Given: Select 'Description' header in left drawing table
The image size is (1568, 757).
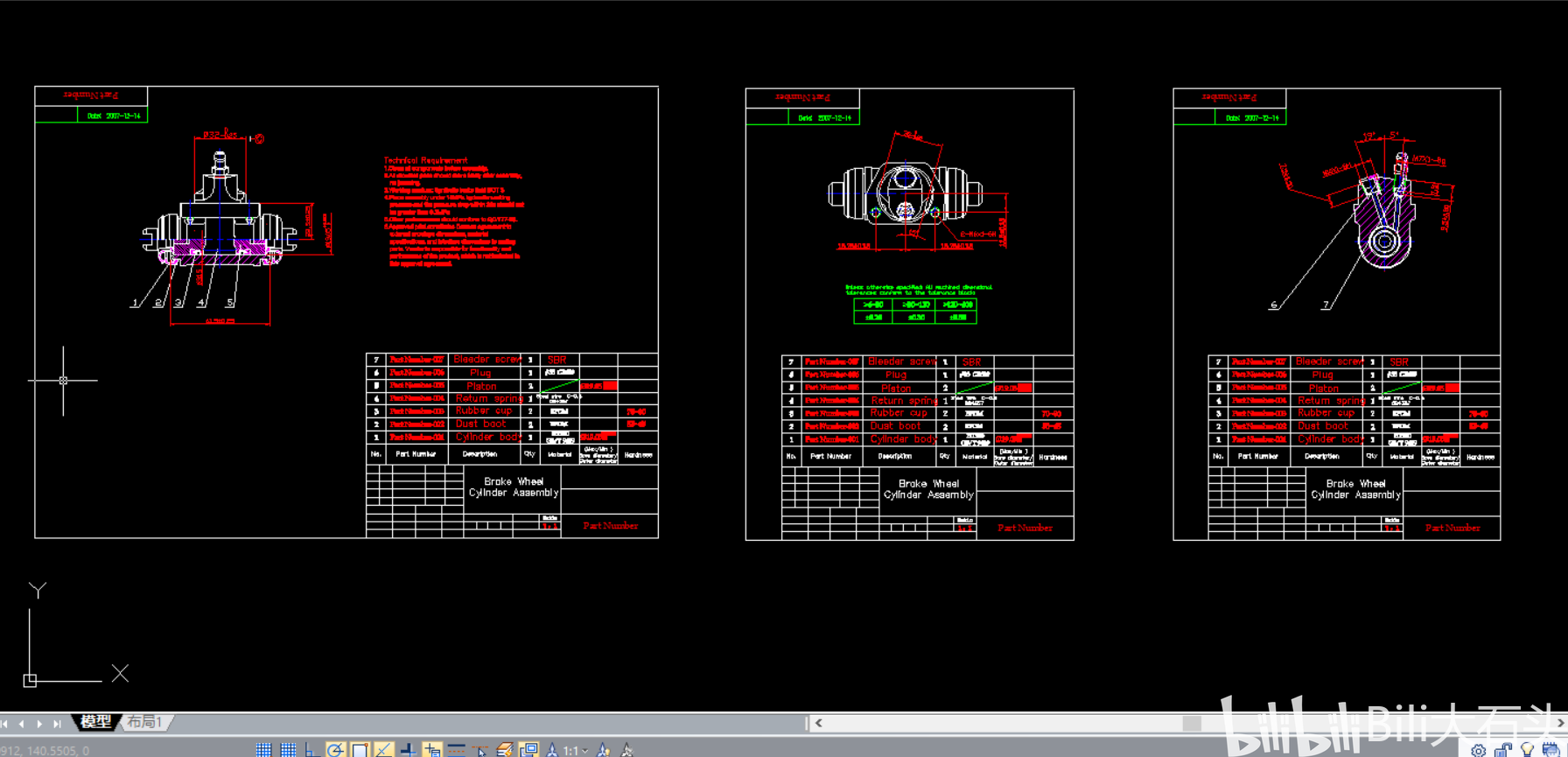Looking at the screenshot, I should point(479,454).
